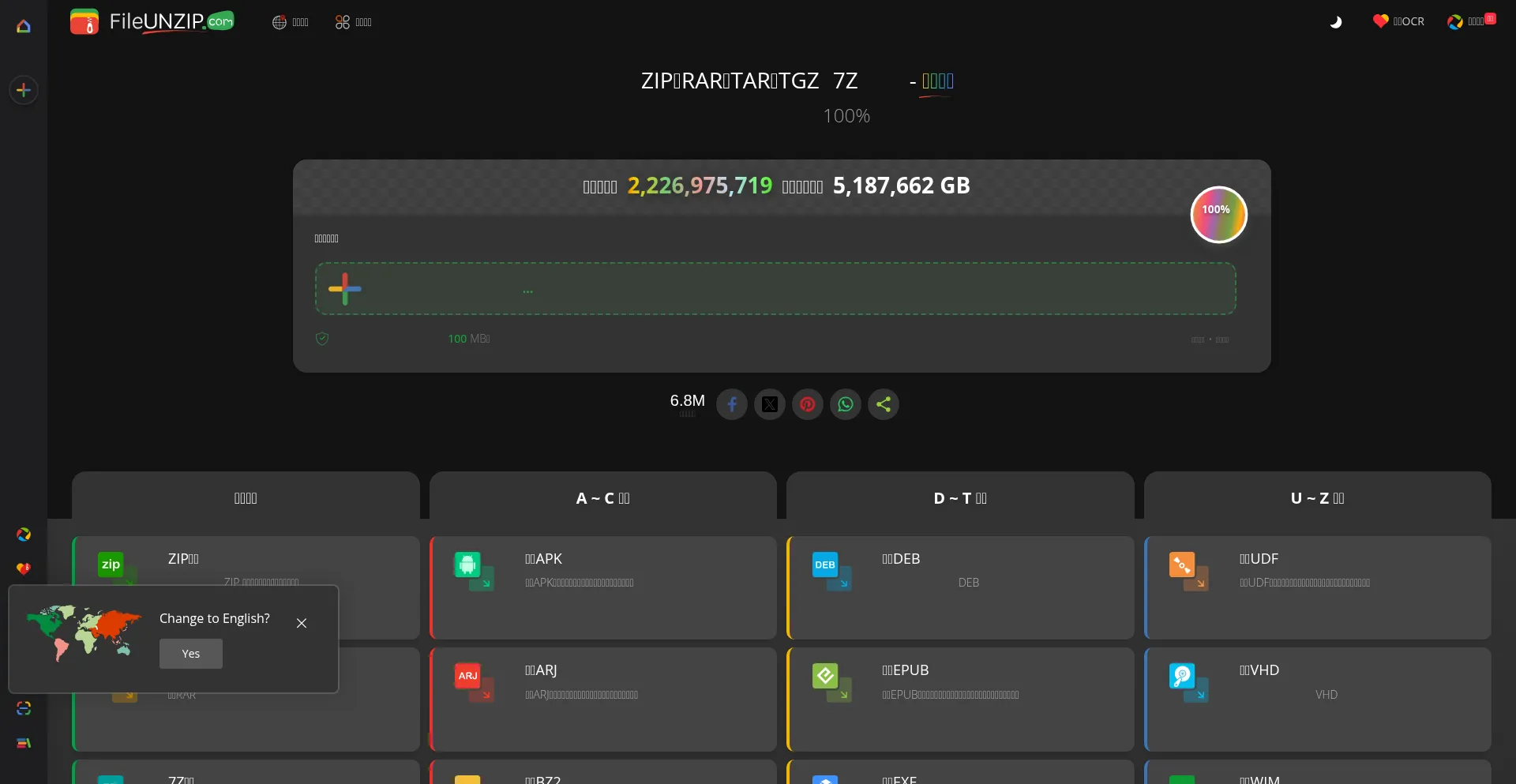Toggle dark mode moon icon
This screenshot has width=1516, height=784.
click(1335, 22)
